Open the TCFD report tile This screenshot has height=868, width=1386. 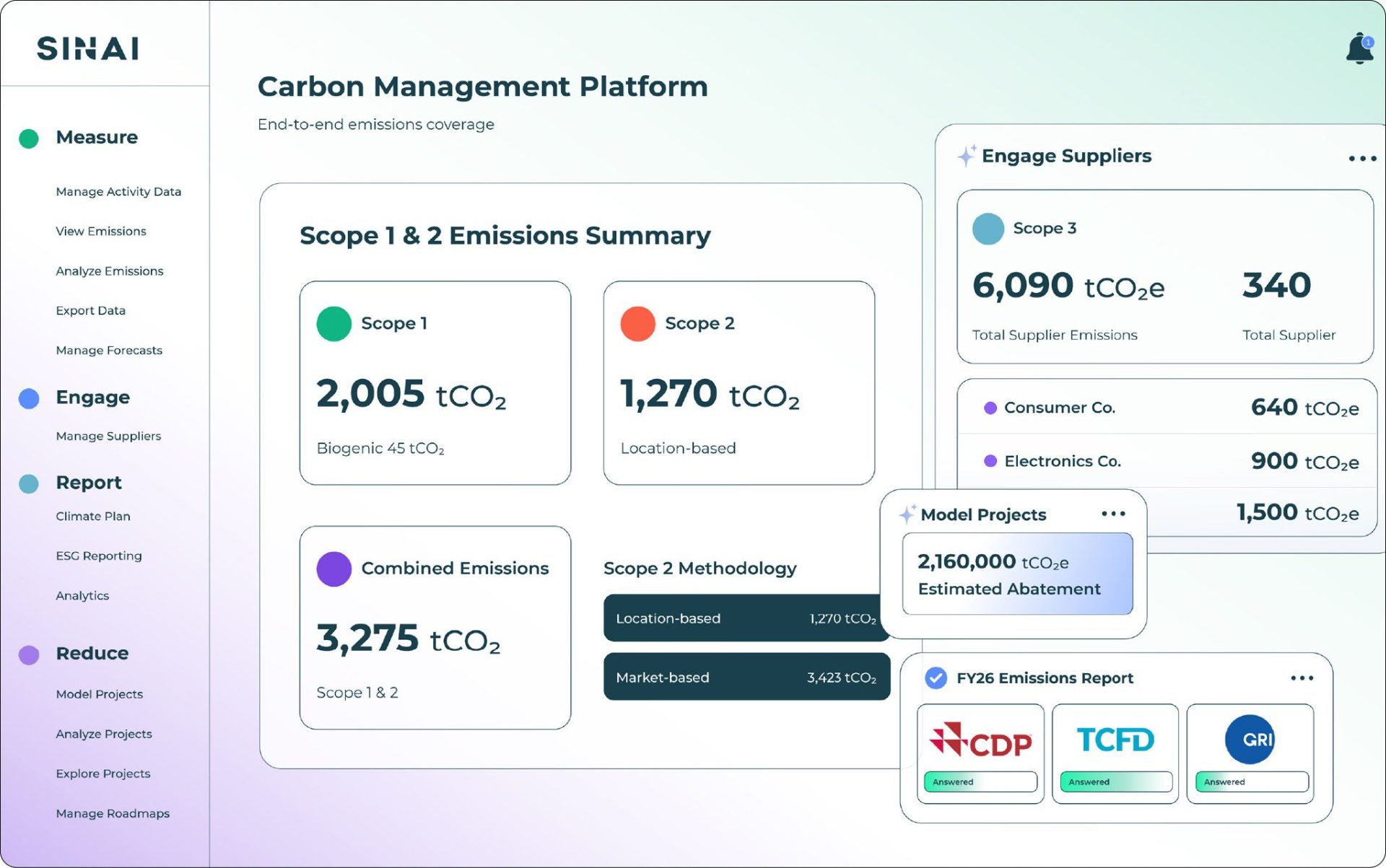coord(1115,753)
